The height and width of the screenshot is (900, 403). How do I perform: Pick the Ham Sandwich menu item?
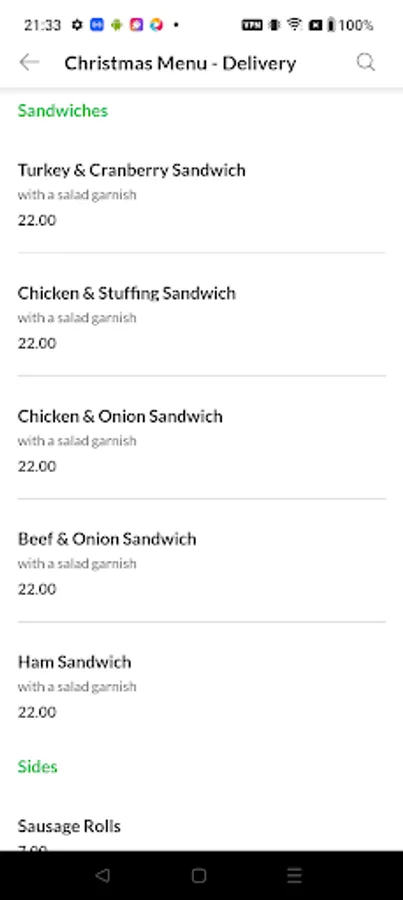pyautogui.click(x=202, y=683)
